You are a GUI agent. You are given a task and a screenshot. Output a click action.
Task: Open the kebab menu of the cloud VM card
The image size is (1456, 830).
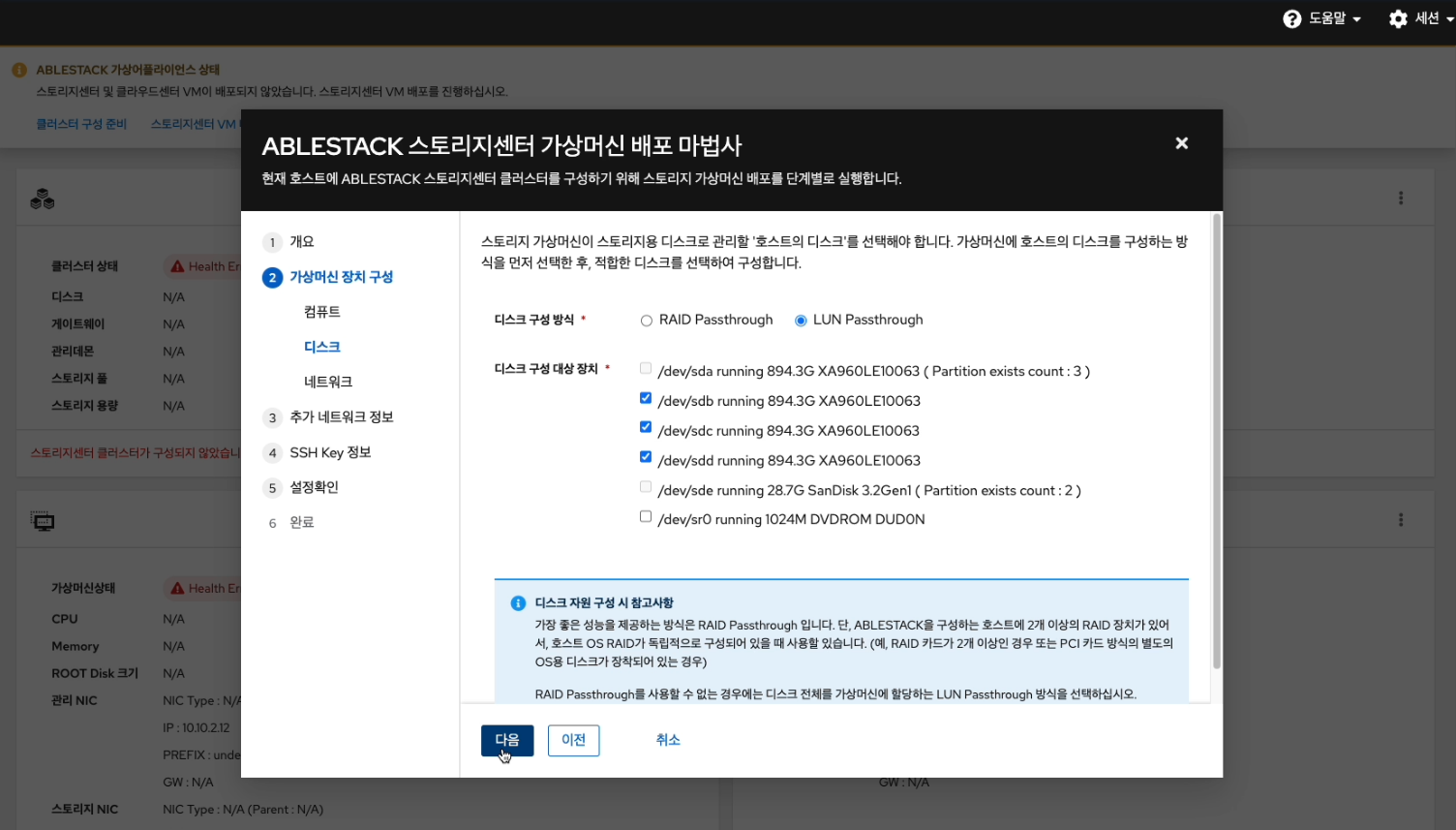[1400, 520]
